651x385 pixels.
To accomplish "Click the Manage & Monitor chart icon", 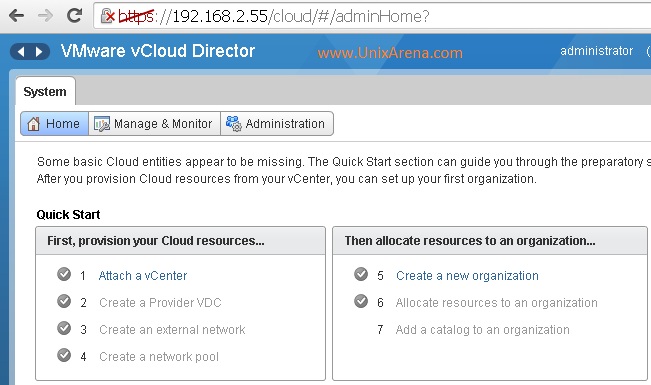I will click(x=102, y=124).
